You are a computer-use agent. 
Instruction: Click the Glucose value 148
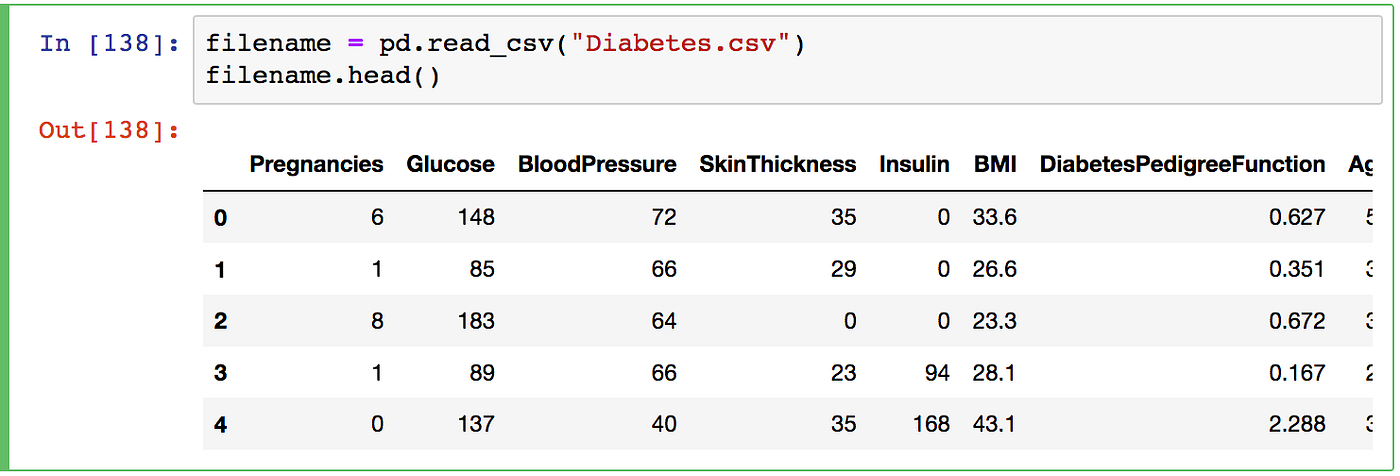click(476, 217)
